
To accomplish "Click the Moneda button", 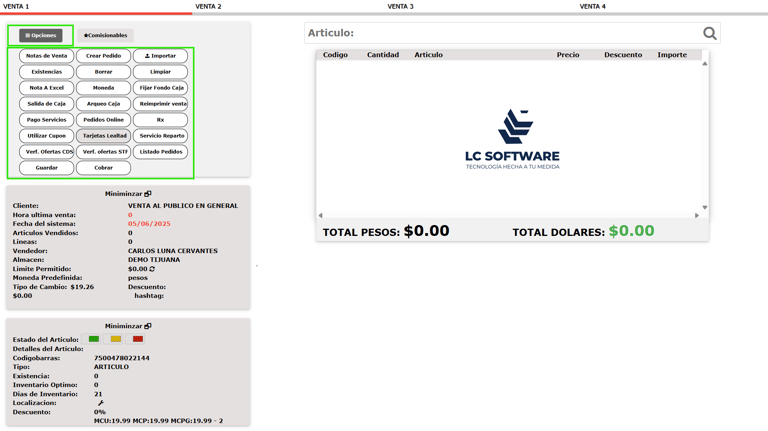I will 103,88.
